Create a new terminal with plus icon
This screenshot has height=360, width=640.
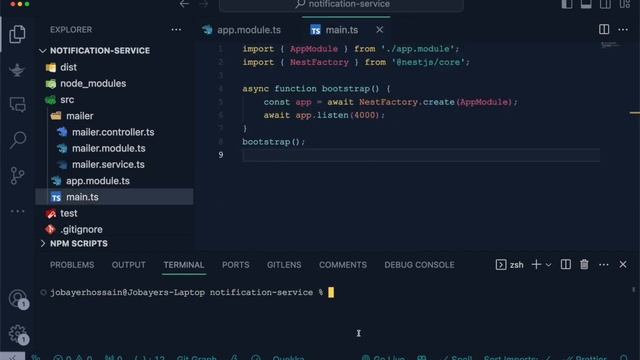point(536,264)
